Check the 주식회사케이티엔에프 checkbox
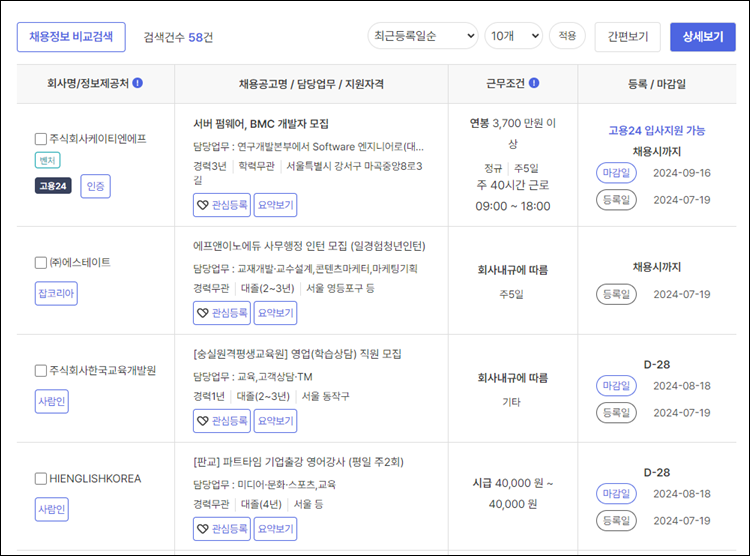Viewport: 750px width, 556px height. [41, 139]
